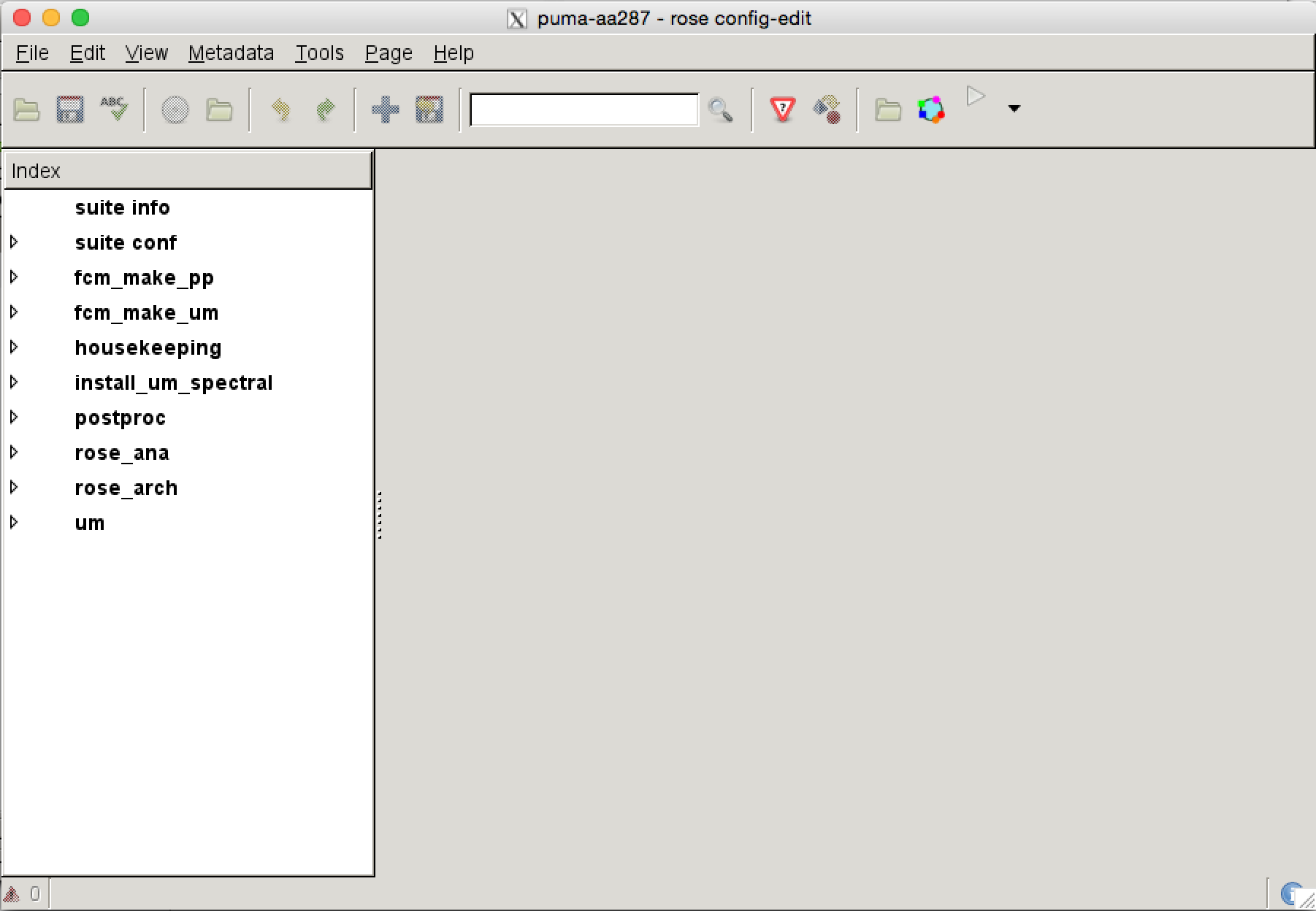
Task: Expand the um node
Action: [x=14, y=522]
